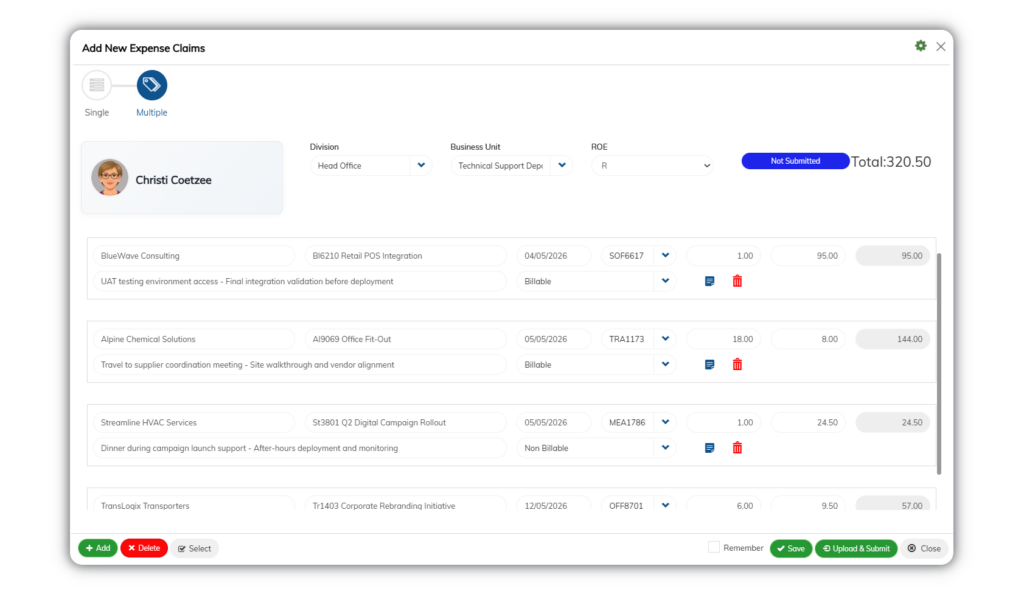Screen dimensions: 1024x594
Task: Click the 95.00 rate field
Action: pos(808,256)
